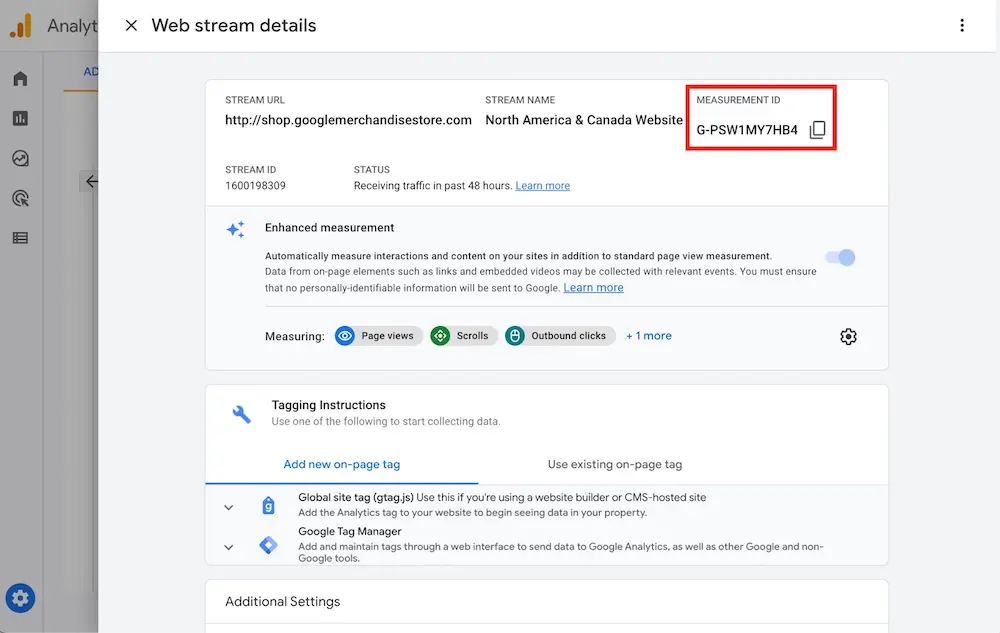This screenshot has height=633, width=1000.
Task: Open Explore icon in the sidebar
Action: (20, 158)
